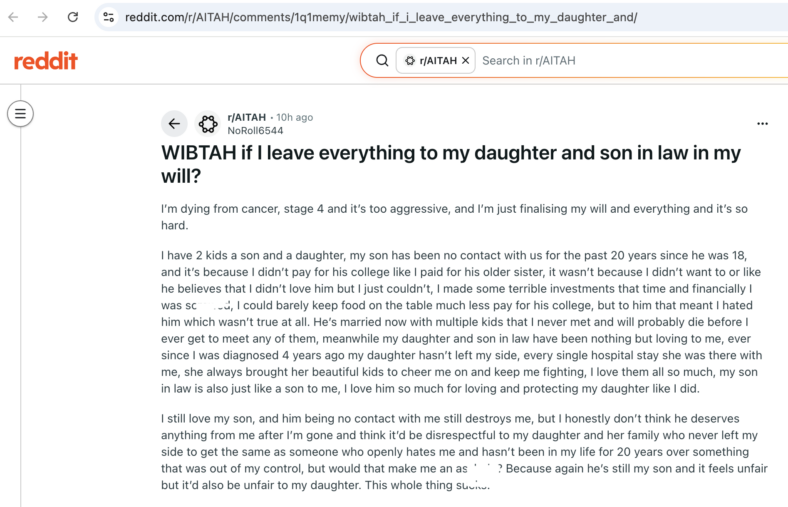
Task: Expand the sidebar hamburger menu
Action: (20, 114)
